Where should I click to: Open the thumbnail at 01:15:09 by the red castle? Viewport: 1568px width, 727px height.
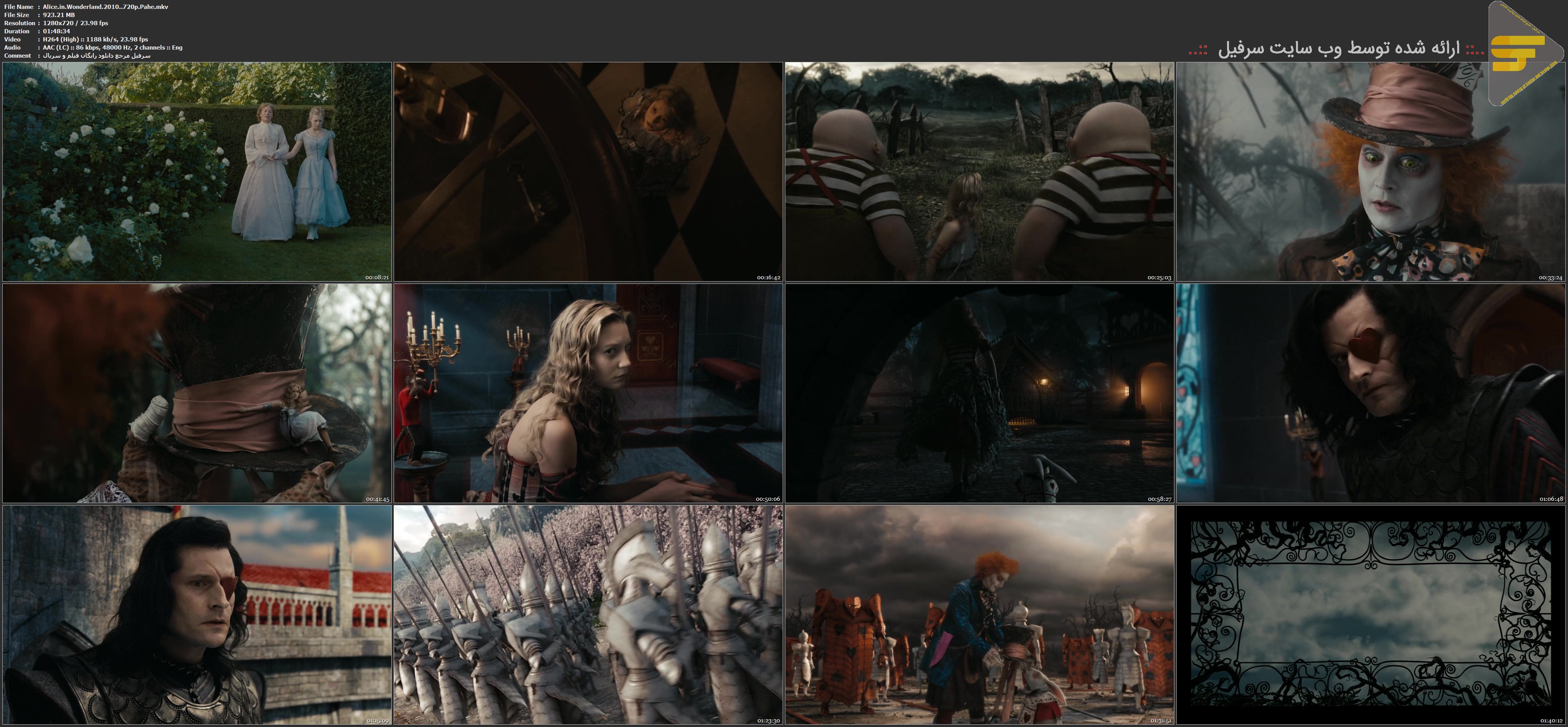pos(196,614)
